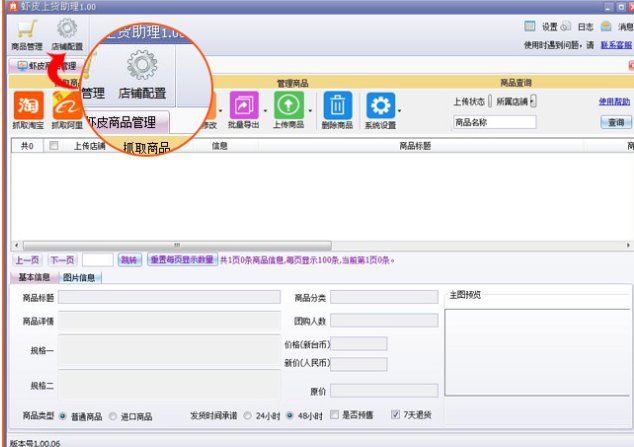This screenshot has height=447, width=634.
Task: Click the 主图预览 preview box
Action: [538, 352]
